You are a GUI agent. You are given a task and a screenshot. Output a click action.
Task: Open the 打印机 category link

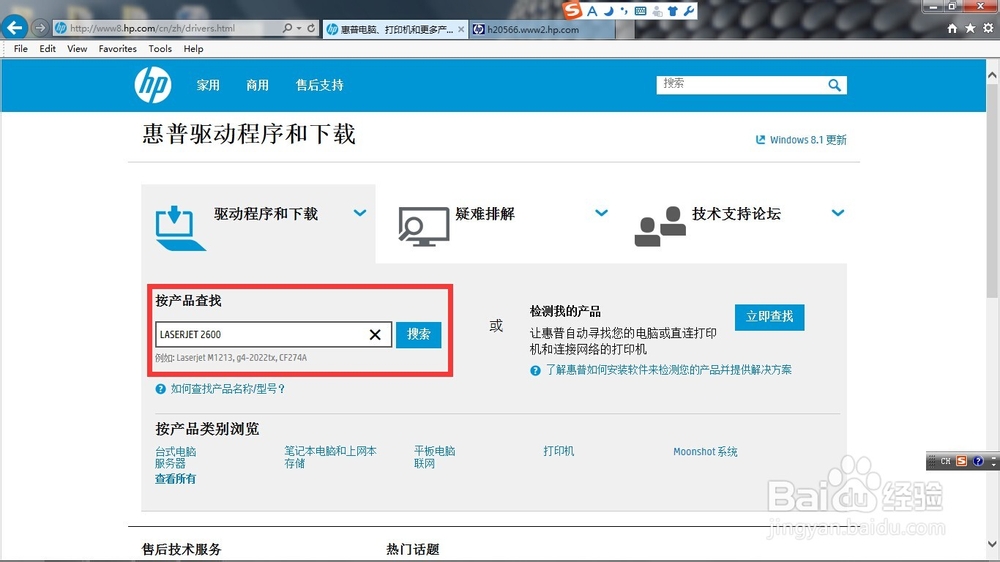click(559, 451)
